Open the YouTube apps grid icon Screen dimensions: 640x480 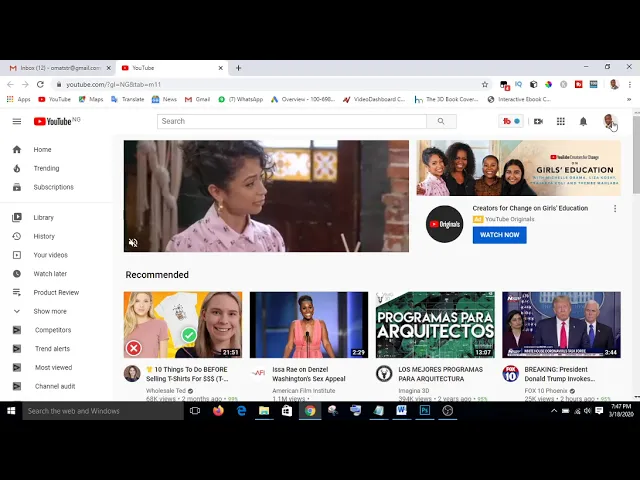pyautogui.click(x=561, y=121)
